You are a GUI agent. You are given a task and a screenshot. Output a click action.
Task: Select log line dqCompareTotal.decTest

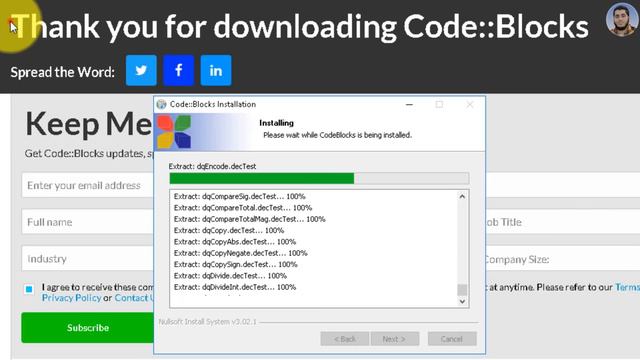coord(243,208)
